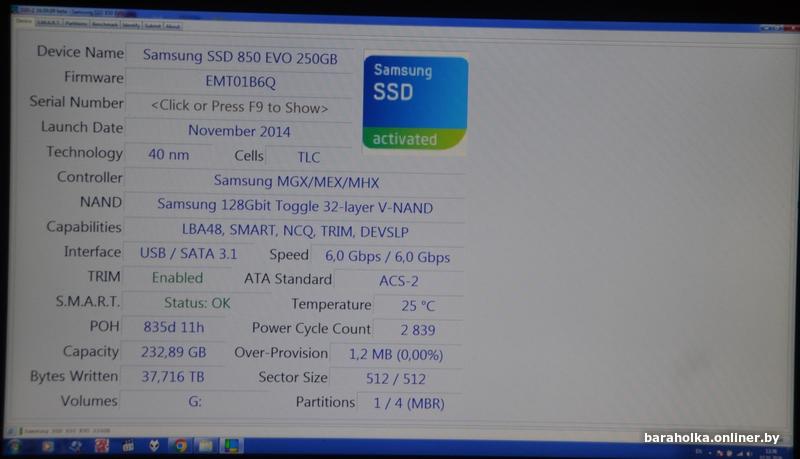Viewport: 800px width, 459px height.
Task: Click the 'Power Cycle Count' label
Action: [x=311, y=328]
